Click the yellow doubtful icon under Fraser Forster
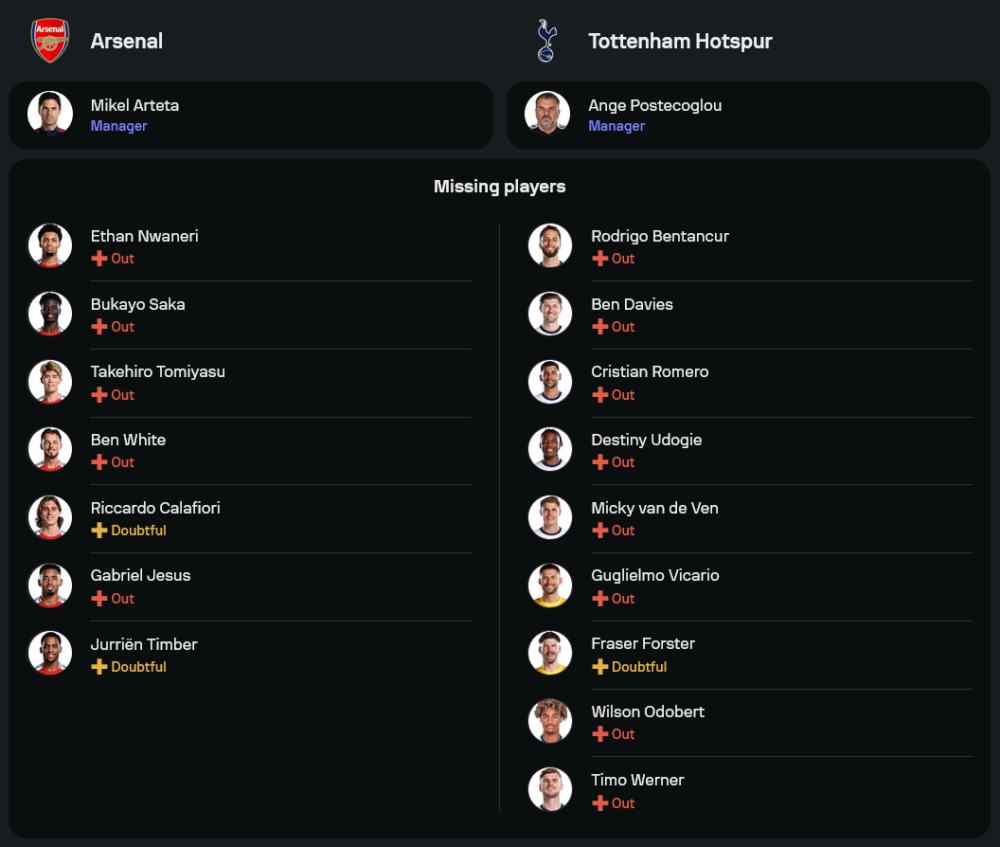The height and width of the screenshot is (847, 1000). tap(600, 666)
